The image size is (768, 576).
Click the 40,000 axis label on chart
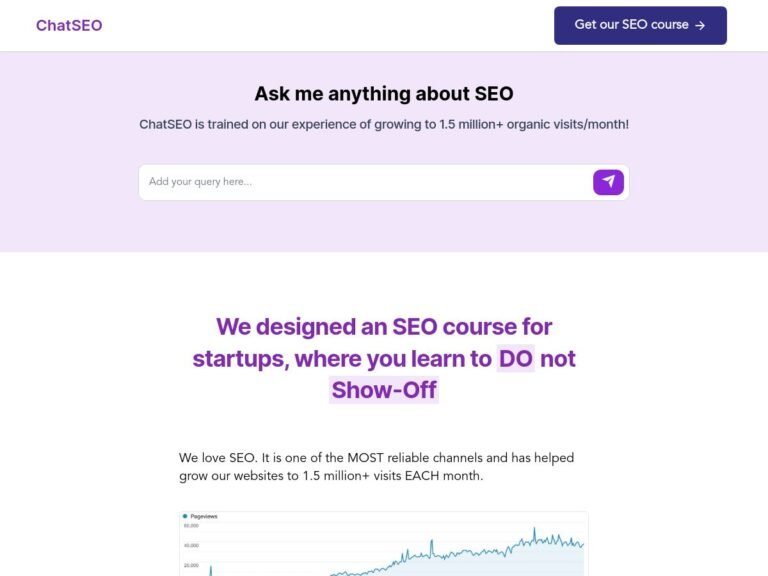click(191, 545)
